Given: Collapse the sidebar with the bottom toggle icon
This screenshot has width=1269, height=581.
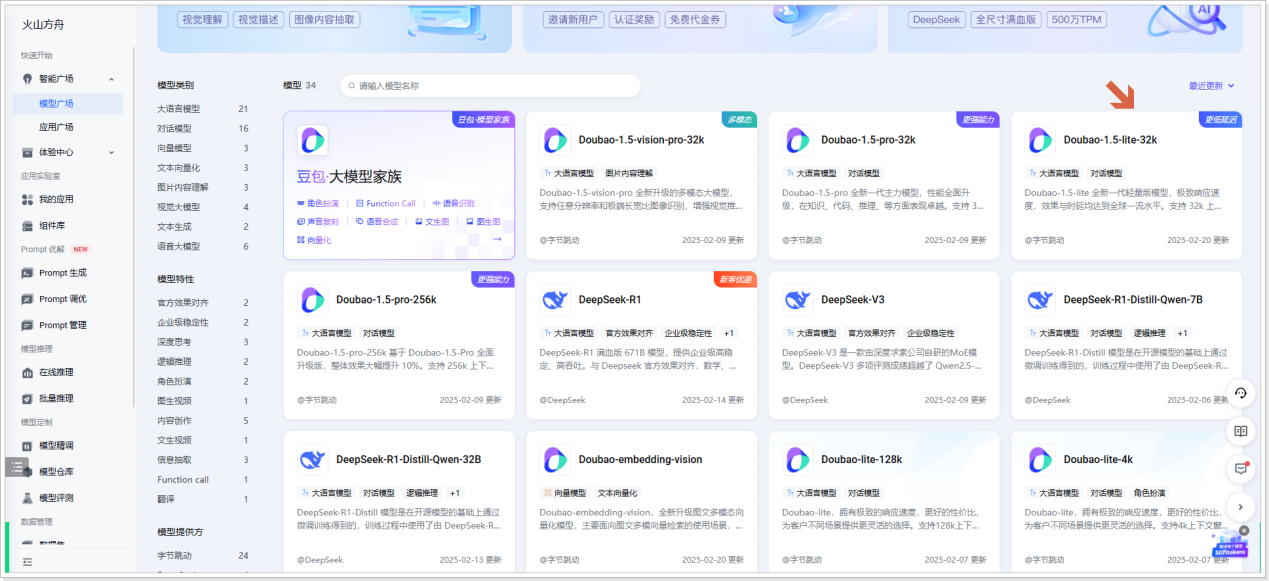Looking at the screenshot, I should pos(27,562).
